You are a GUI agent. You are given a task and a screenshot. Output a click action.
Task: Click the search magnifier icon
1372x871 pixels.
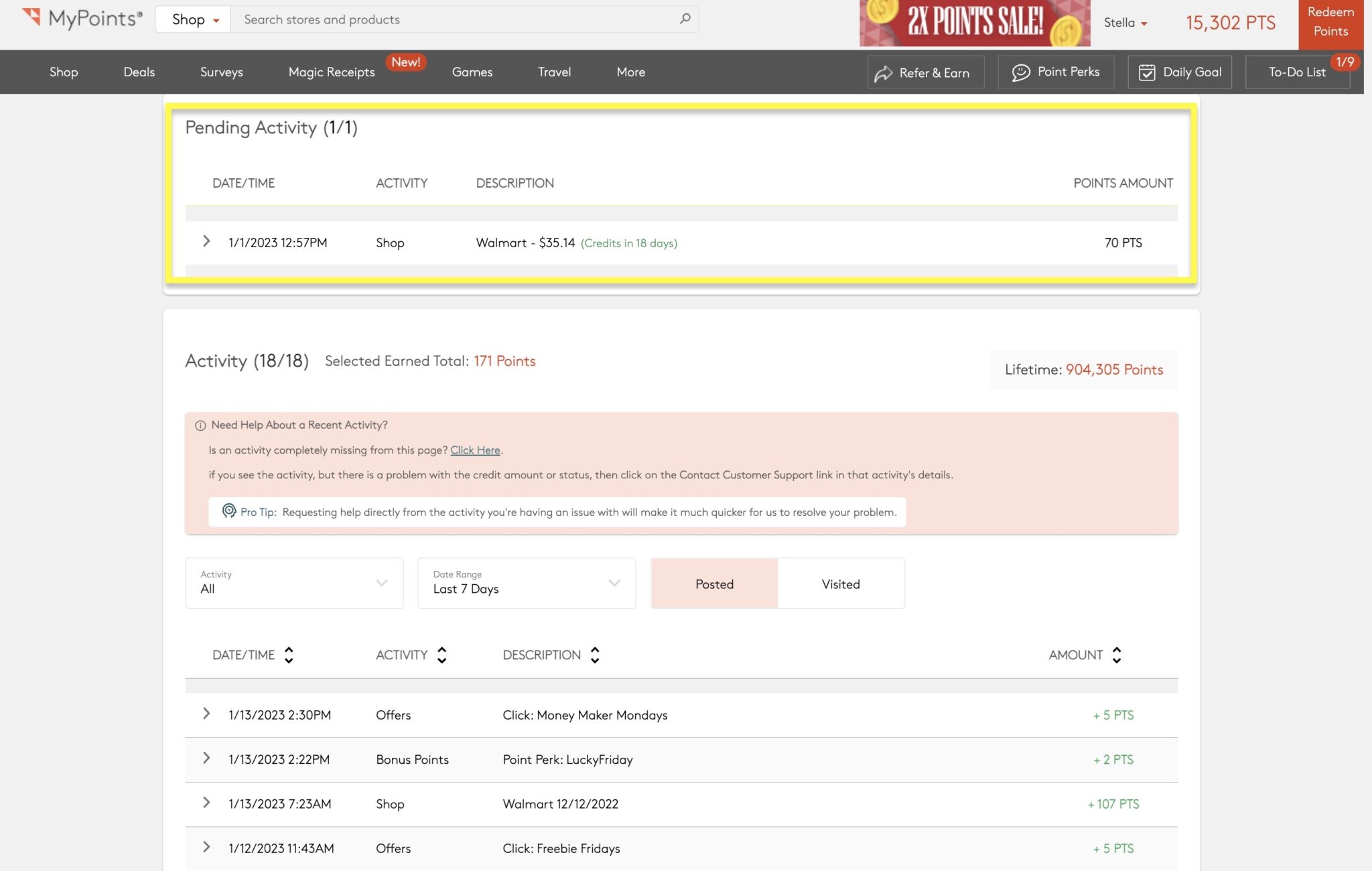pos(685,19)
